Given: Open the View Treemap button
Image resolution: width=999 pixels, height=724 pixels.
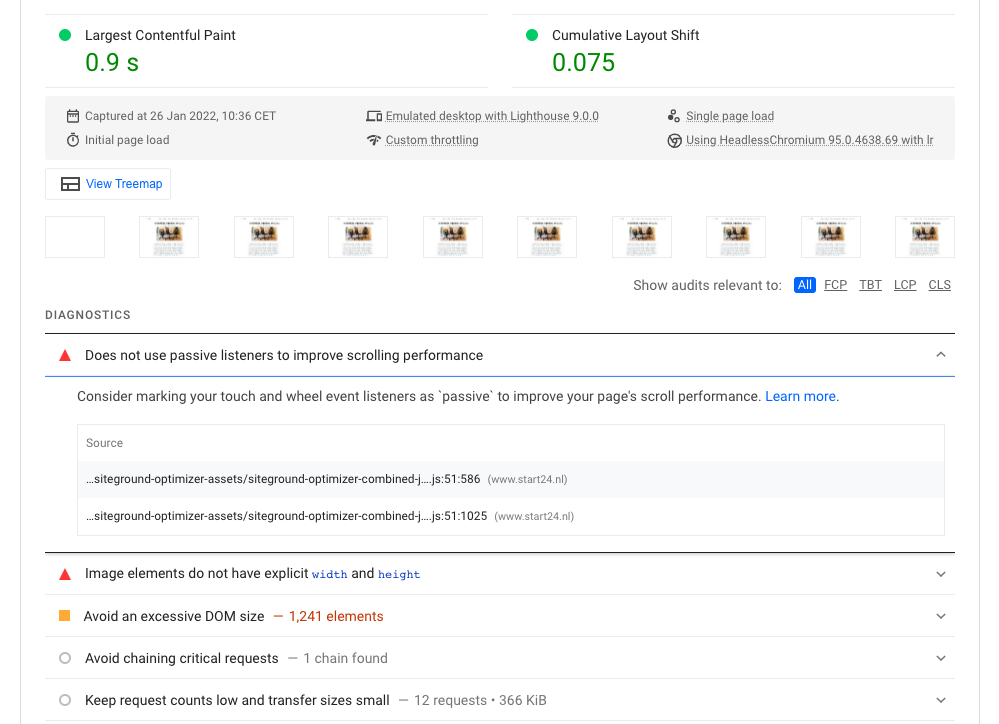Looking at the screenshot, I should (107, 183).
